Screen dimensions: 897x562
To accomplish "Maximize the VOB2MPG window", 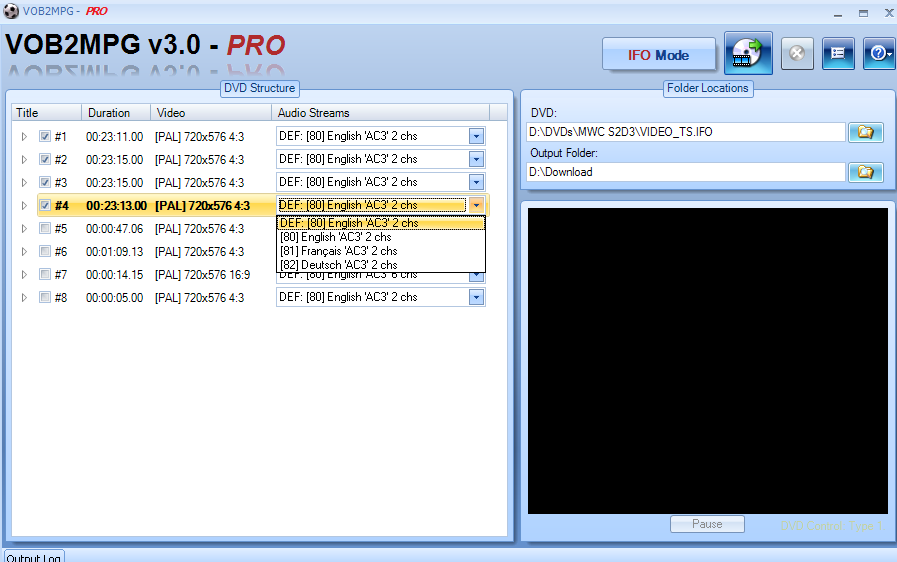I will click(863, 13).
